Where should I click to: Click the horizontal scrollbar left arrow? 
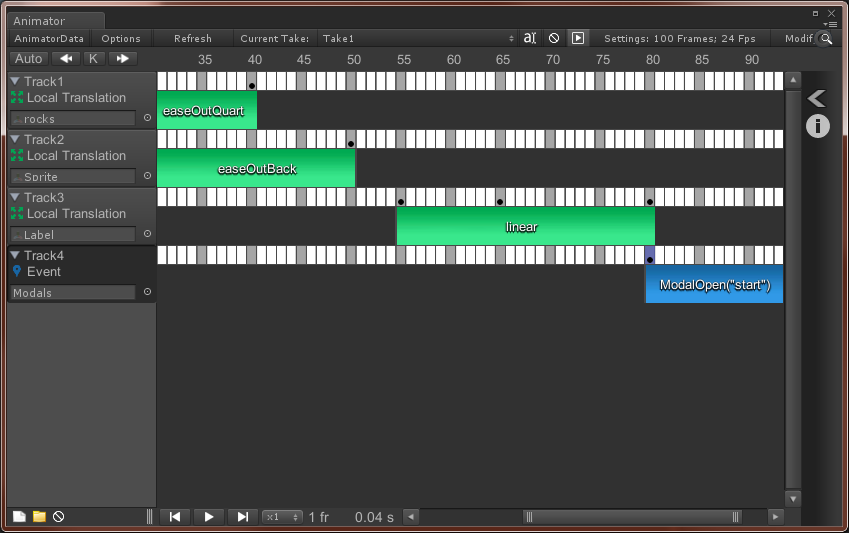tap(411, 517)
